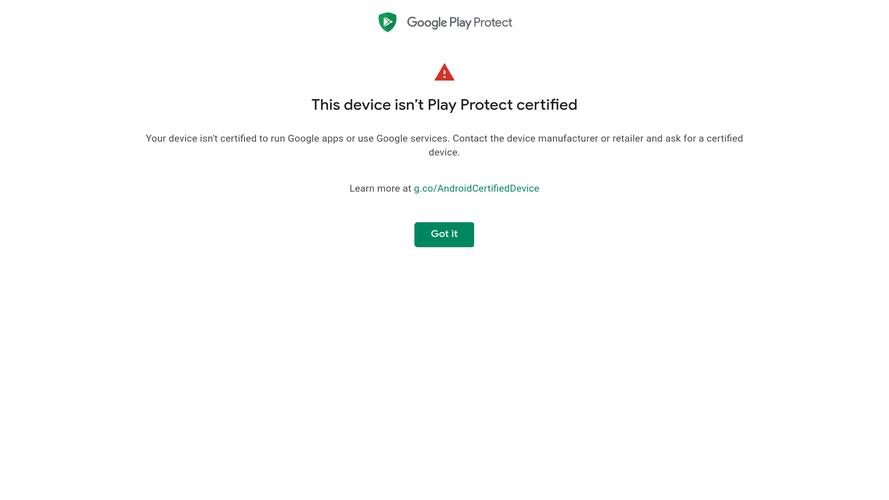889x500 pixels.
Task: Click the "This device isn't Play Protect certified" heading
Action: 444,105
